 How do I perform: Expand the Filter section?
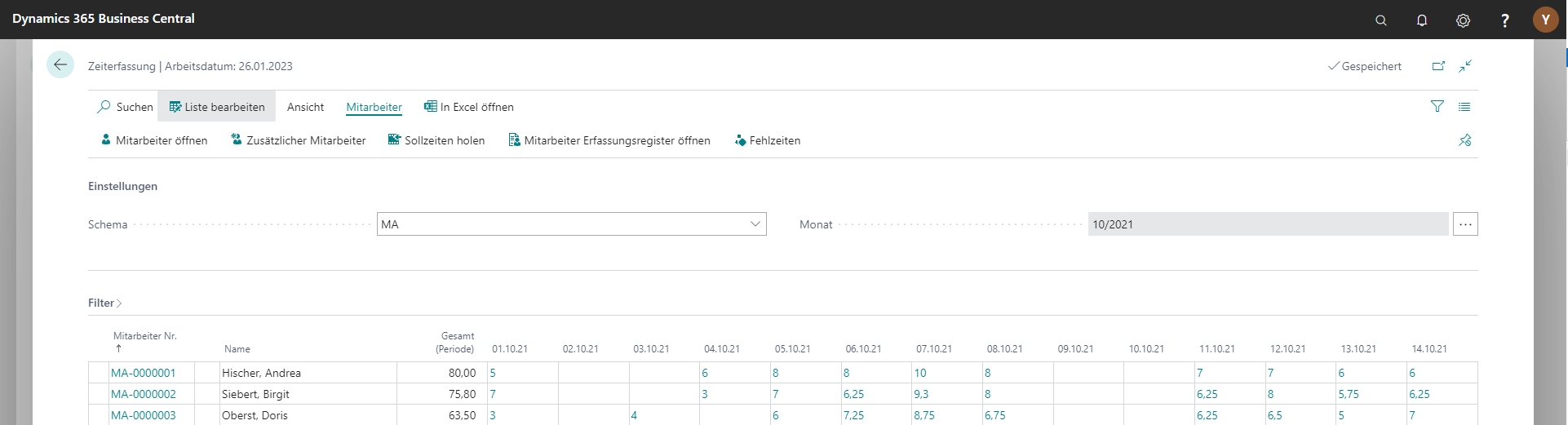click(x=105, y=303)
